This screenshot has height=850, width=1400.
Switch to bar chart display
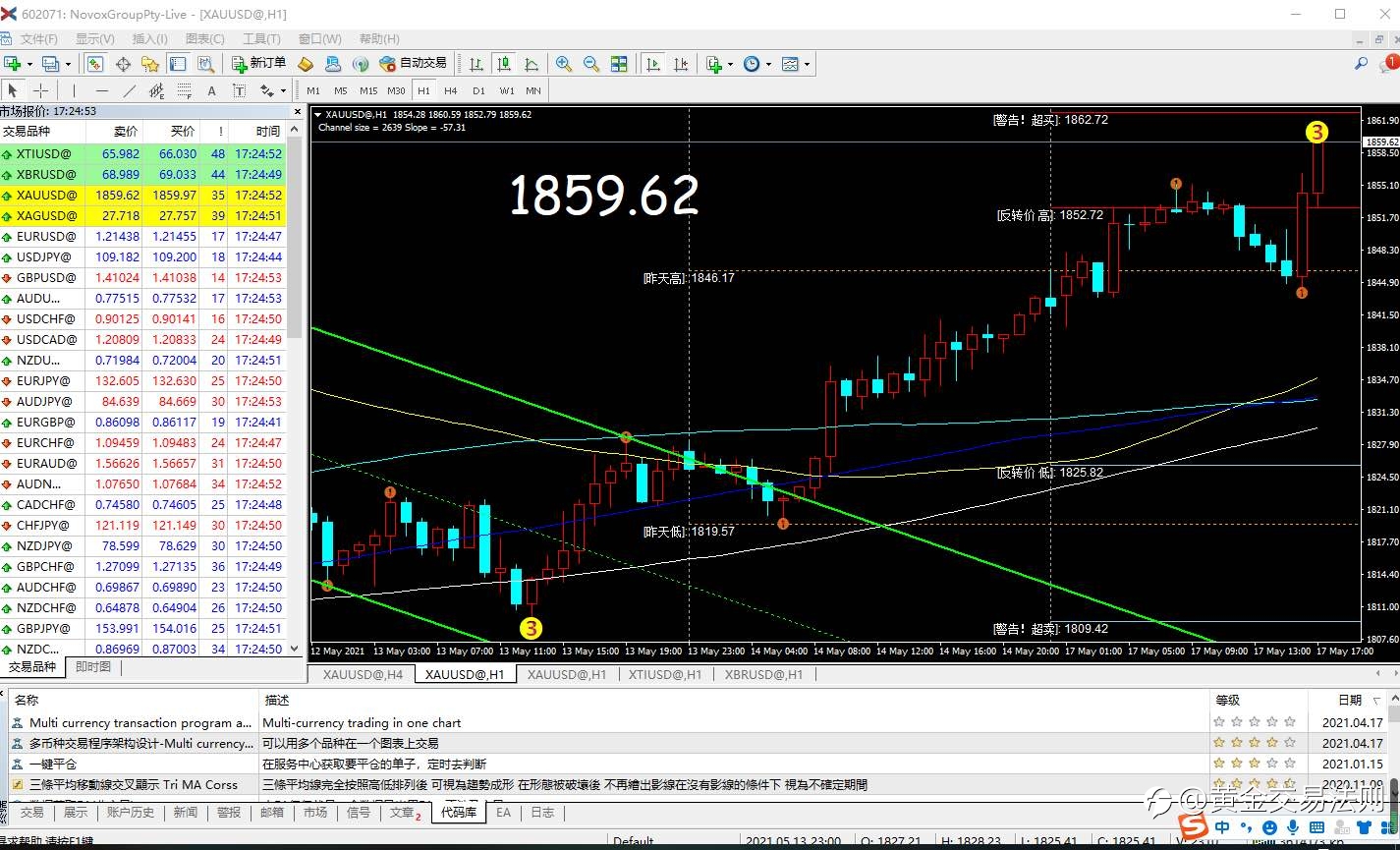[476, 64]
